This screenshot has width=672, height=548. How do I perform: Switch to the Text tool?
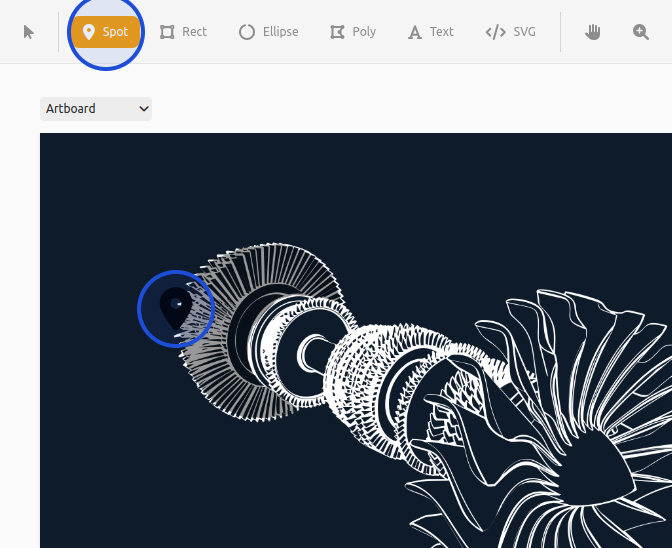[x=431, y=32]
